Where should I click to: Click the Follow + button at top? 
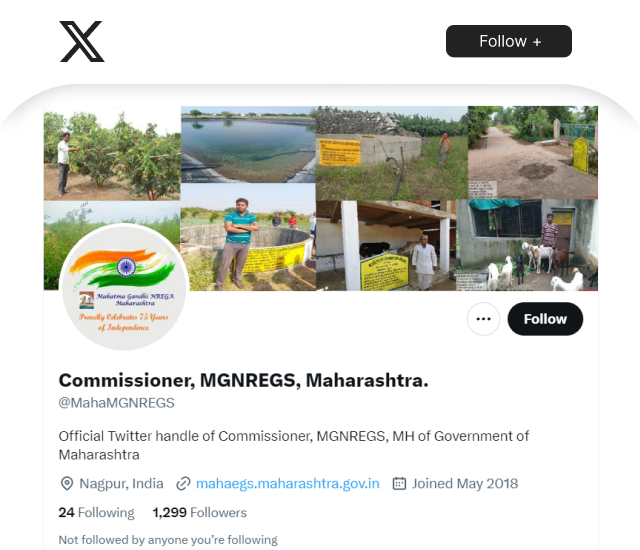click(x=509, y=41)
